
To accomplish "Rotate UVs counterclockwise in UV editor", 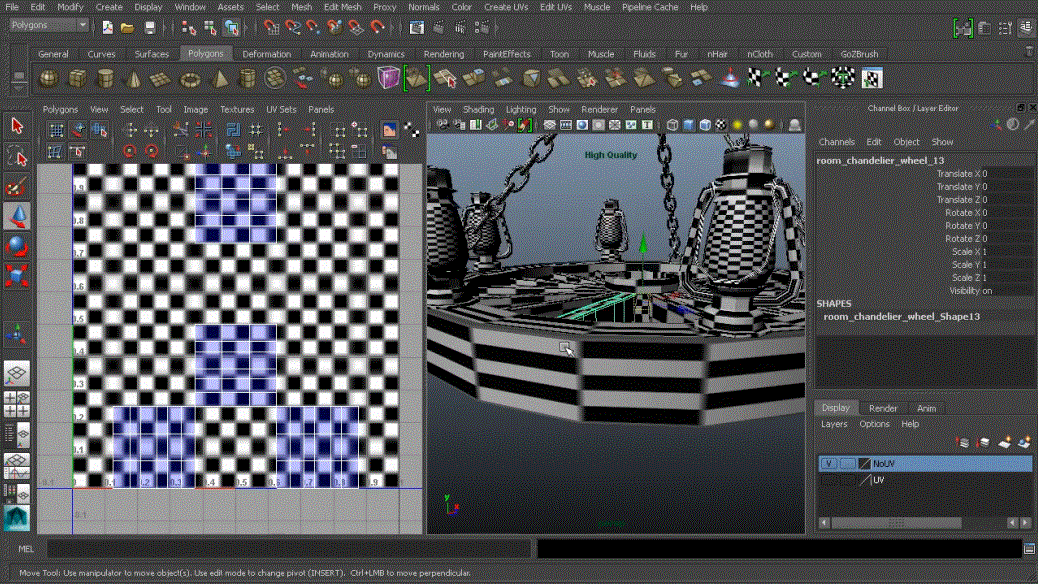I will [x=130, y=152].
